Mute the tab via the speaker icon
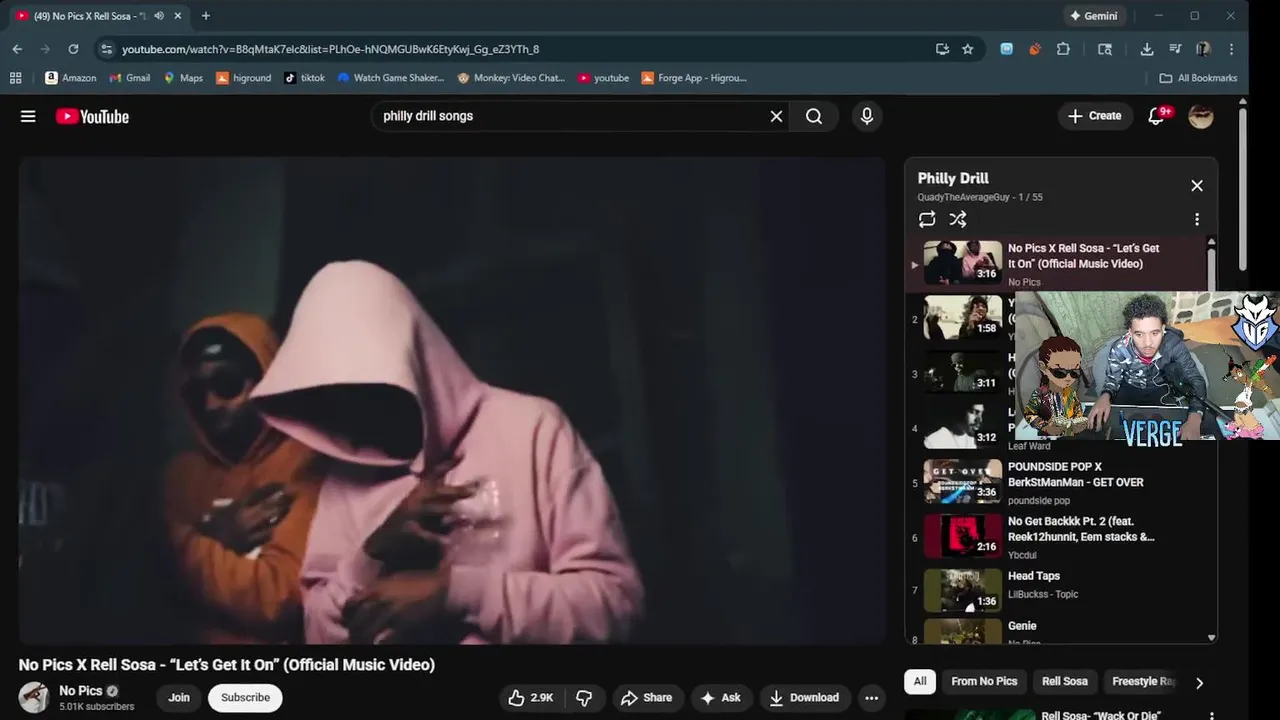Screen dimensions: 1280x720 pos(159,16)
